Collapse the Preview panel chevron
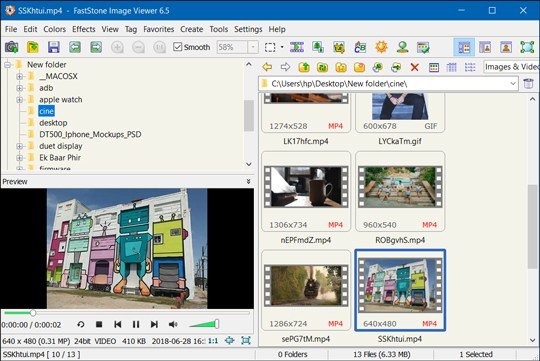The image size is (540, 361). (248, 182)
